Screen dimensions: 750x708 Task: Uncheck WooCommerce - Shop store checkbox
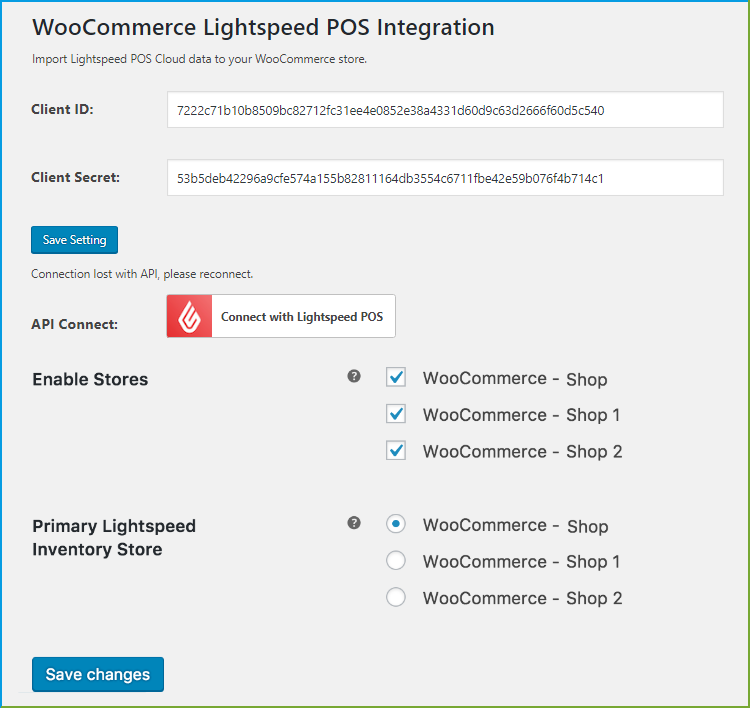396,377
